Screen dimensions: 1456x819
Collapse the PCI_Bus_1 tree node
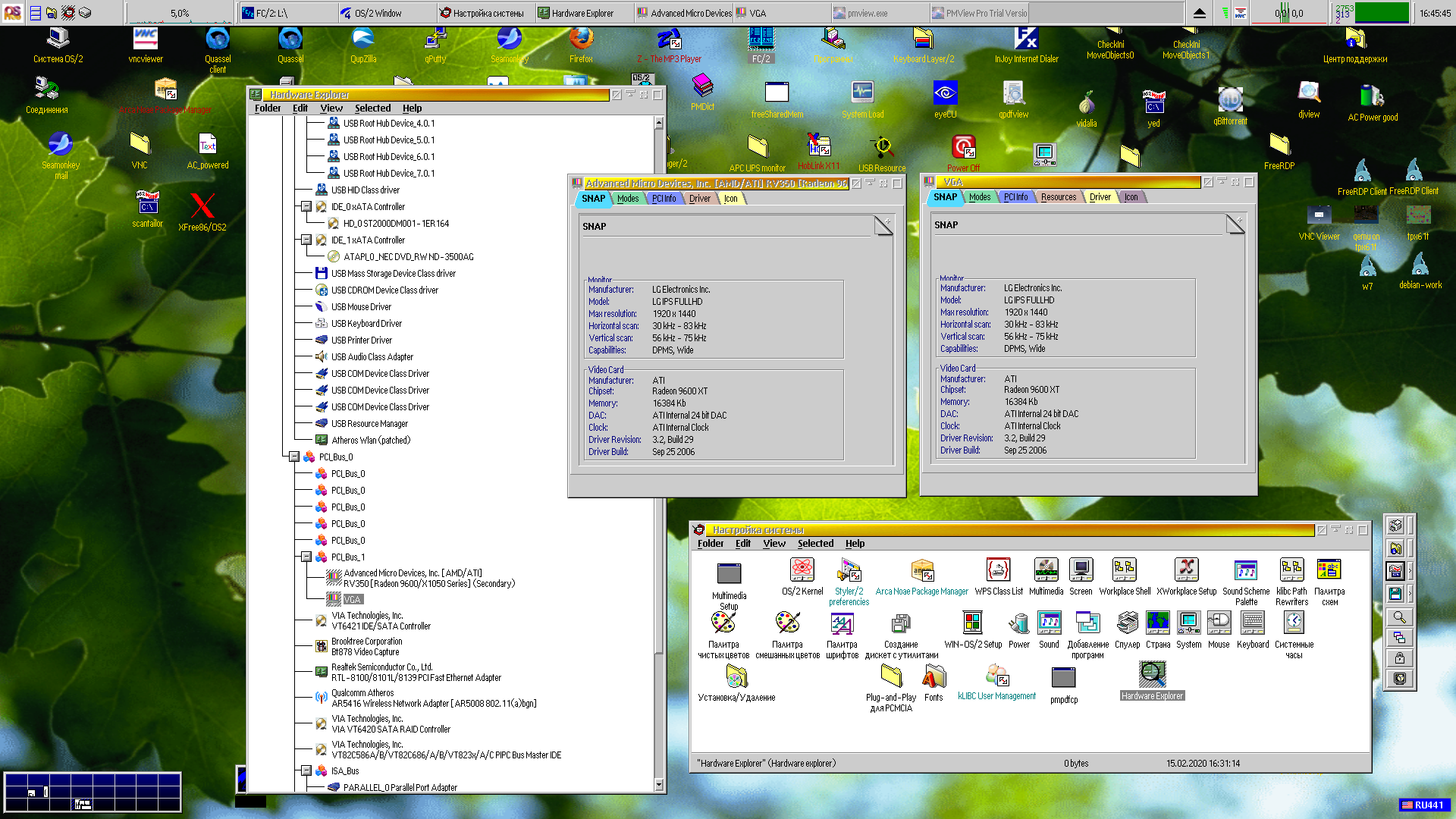[x=306, y=557]
